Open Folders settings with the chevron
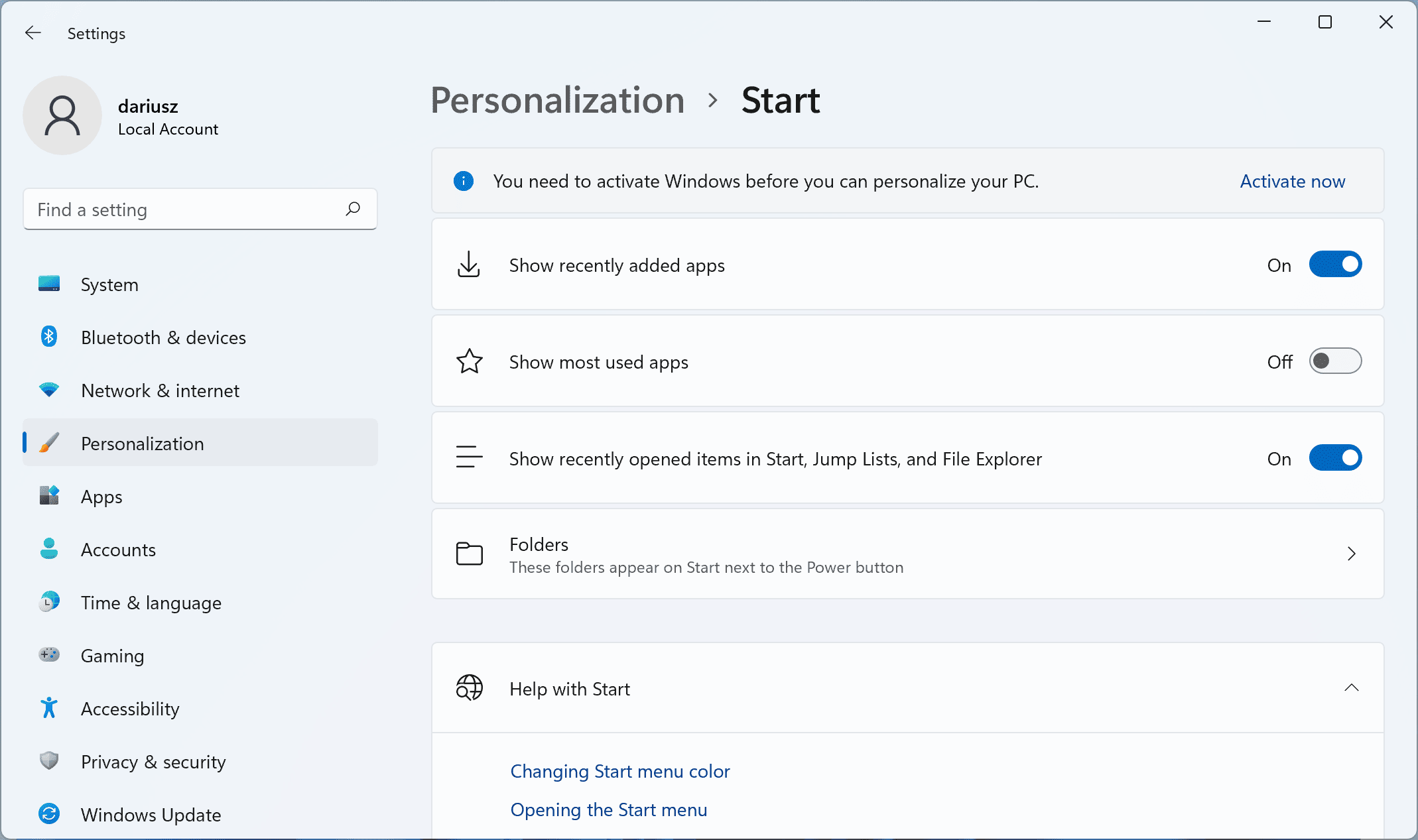The height and width of the screenshot is (840, 1418). tap(1352, 554)
